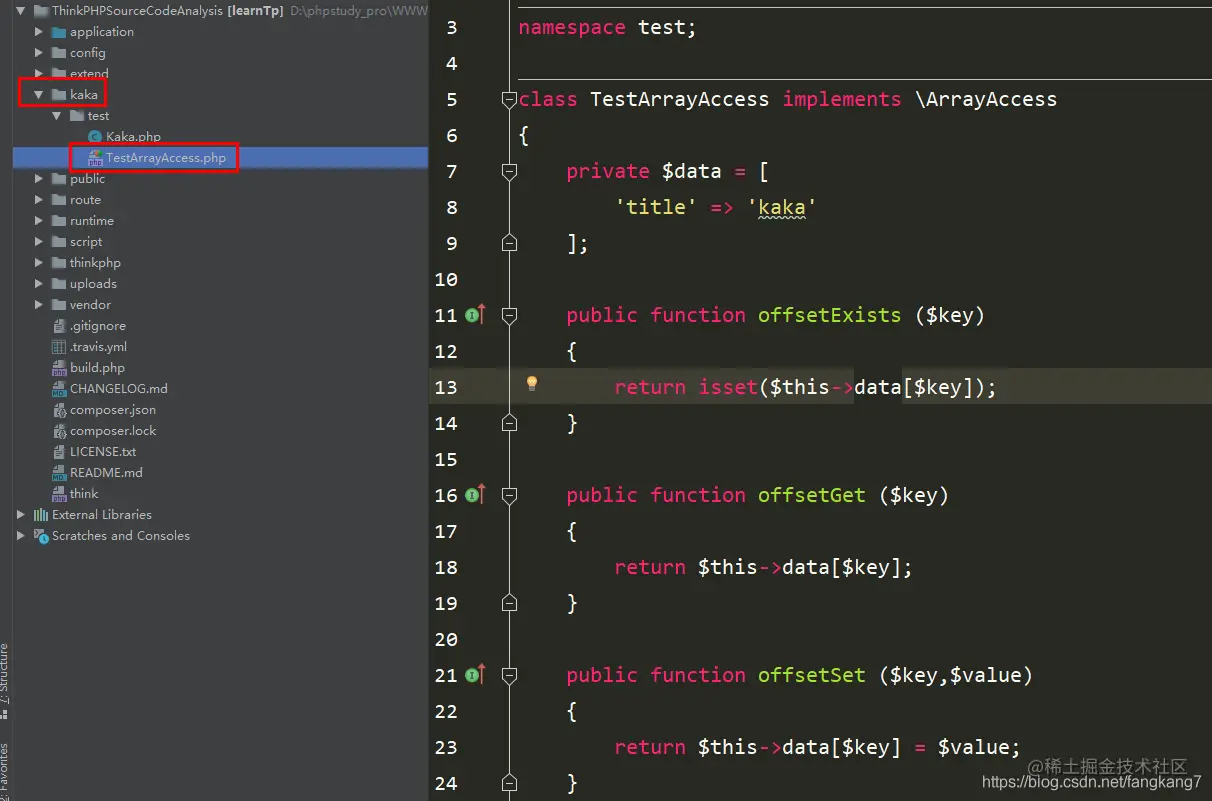Click the .travis.yml file icon
The image size is (1212, 801).
tap(59, 347)
